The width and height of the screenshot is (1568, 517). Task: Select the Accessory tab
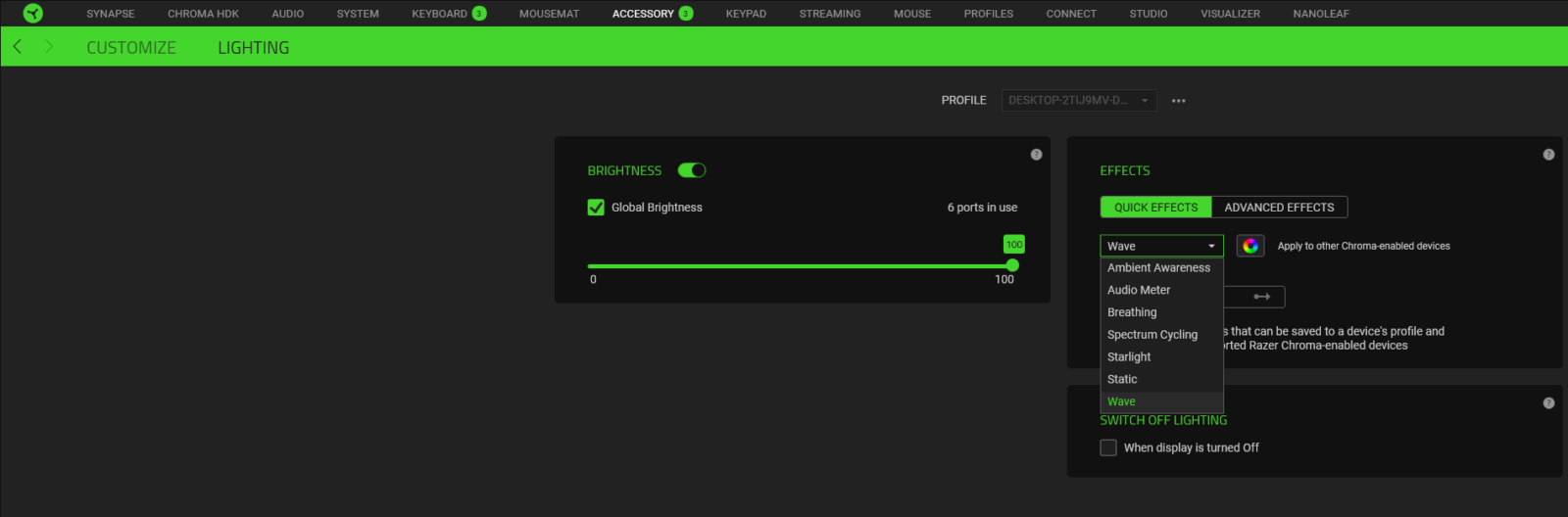[x=643, y=14]
